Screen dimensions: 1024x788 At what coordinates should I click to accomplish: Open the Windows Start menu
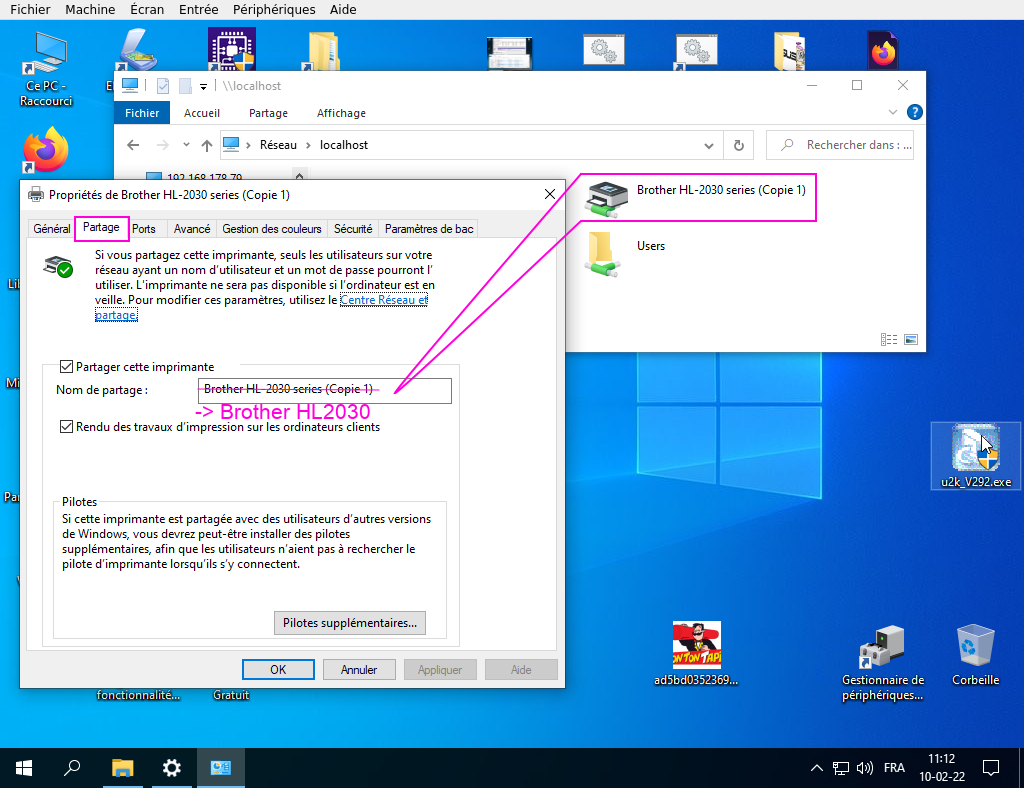click(24, 768)
